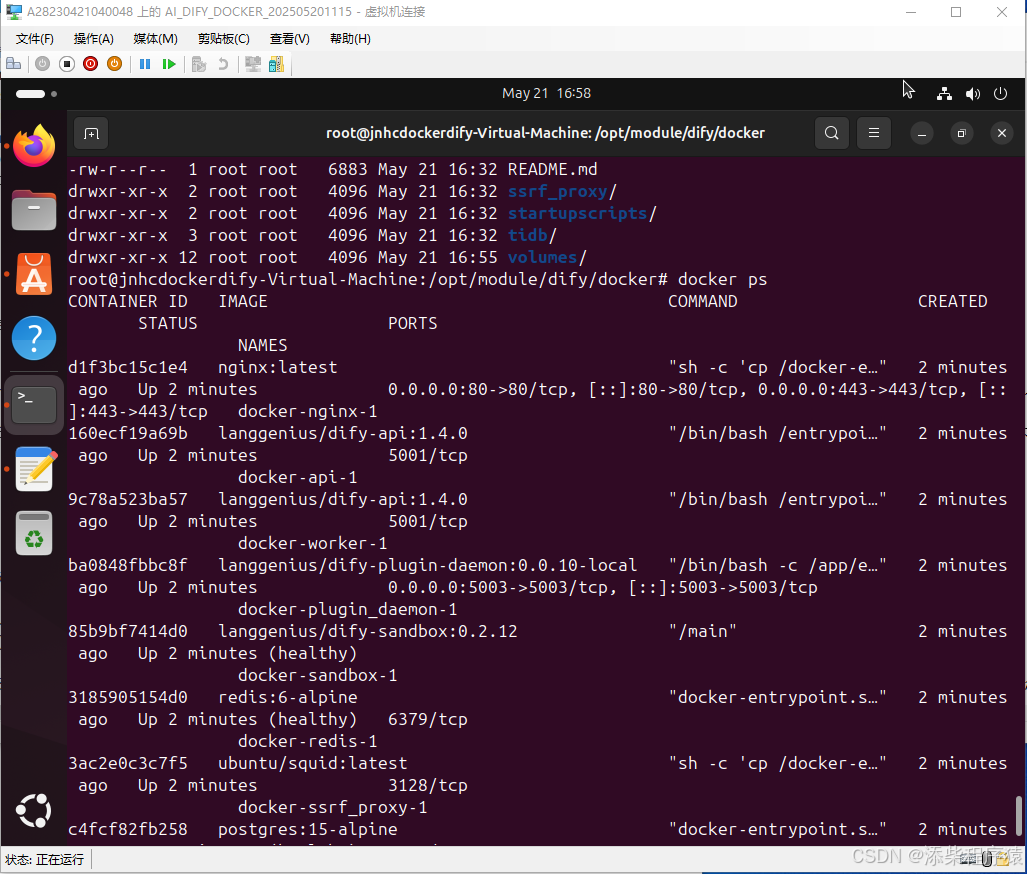Create a checkpoint using toolbar icon
The width and height of the screenshot is (1027, 874).
click(x=199, y=64)
